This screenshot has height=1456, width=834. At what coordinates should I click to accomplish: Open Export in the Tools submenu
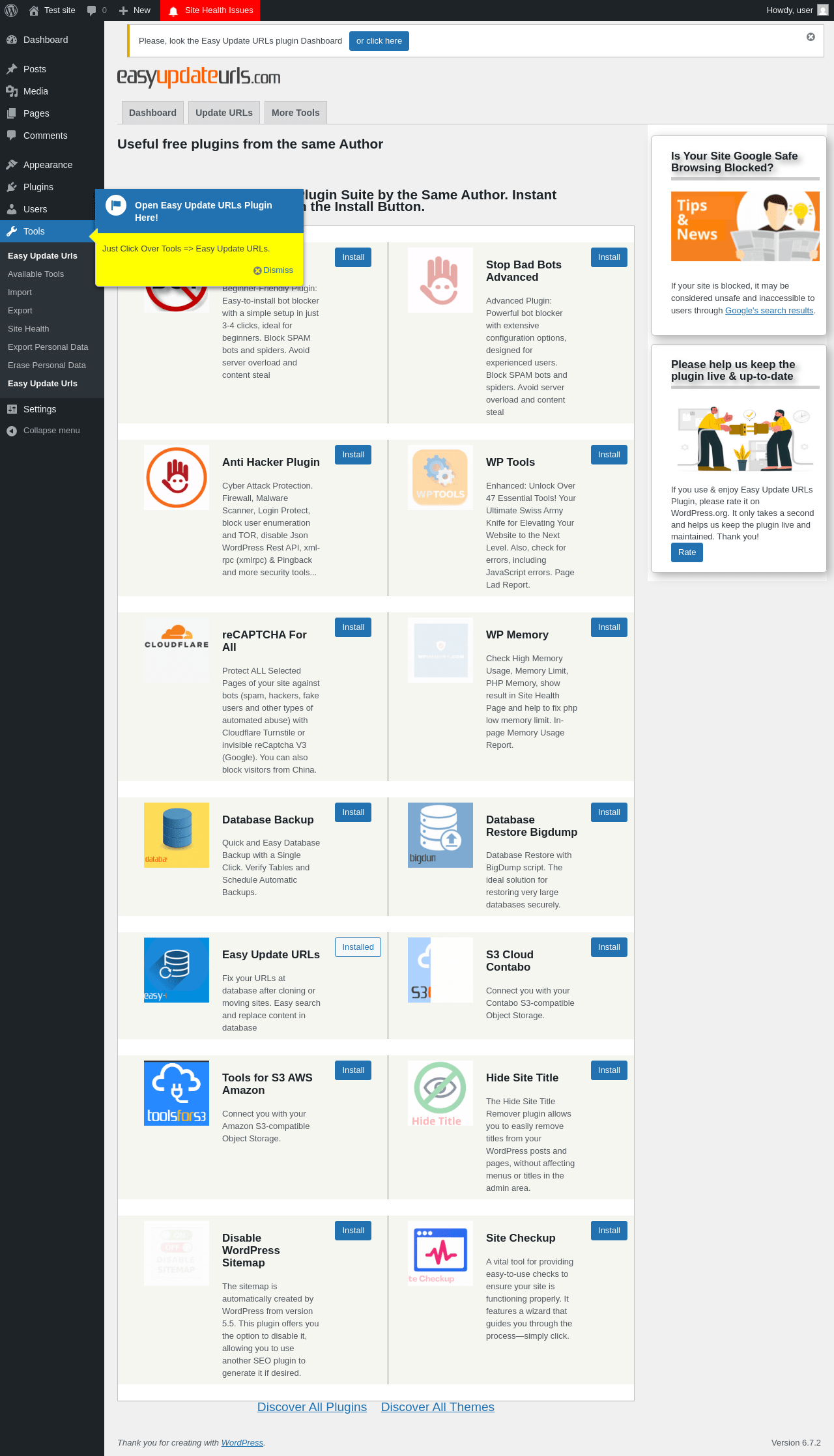[20, 311]
